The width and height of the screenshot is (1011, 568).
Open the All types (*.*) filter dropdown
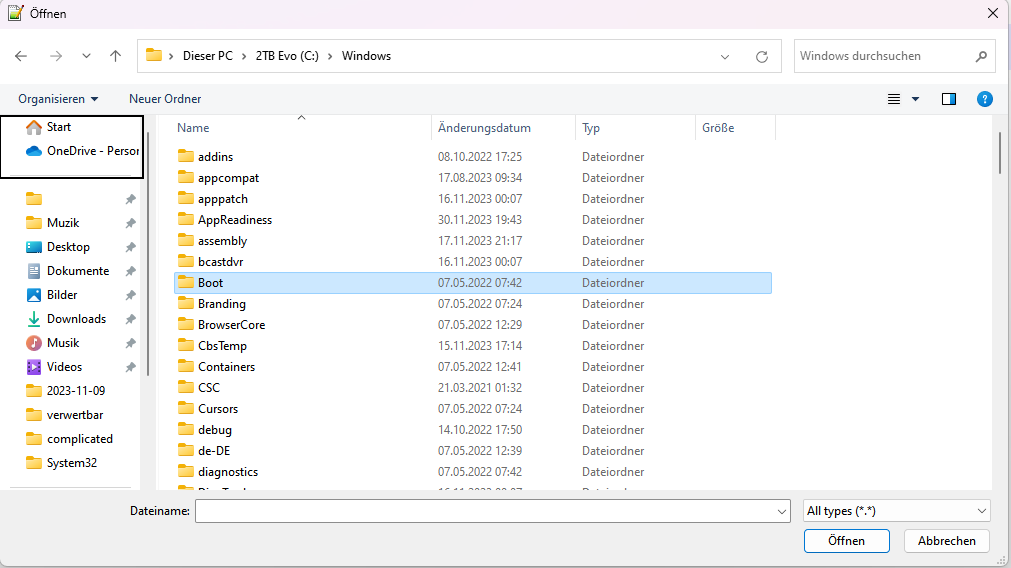point(897,511)
